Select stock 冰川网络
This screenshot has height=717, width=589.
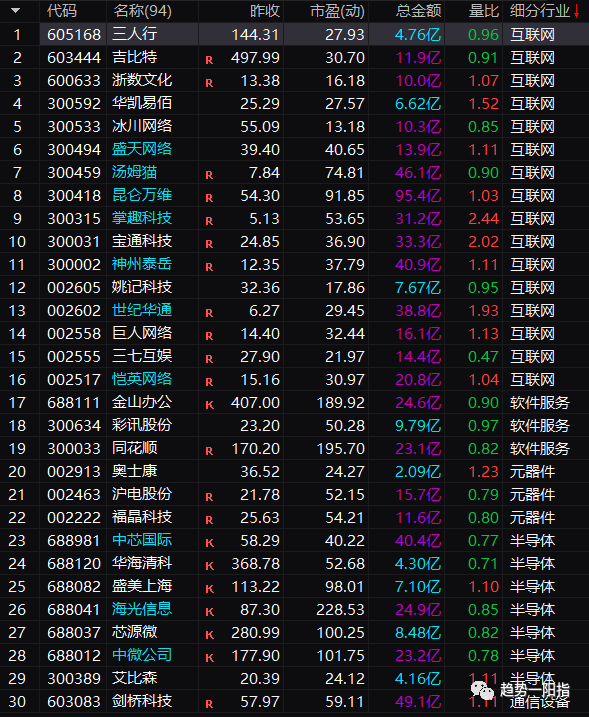pyautogui.click(x=142, y=126)
